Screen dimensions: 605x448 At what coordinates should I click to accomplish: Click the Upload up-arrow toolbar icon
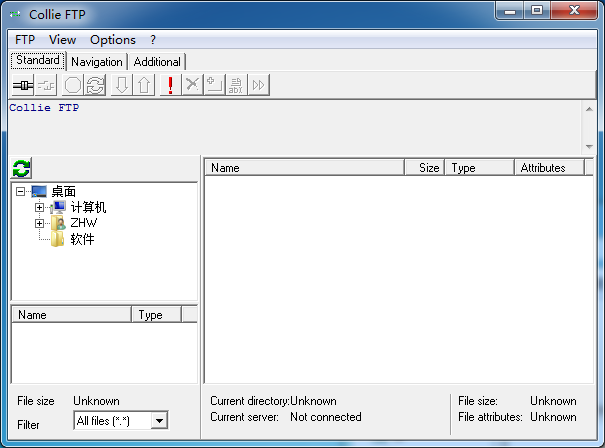point(144,85)
